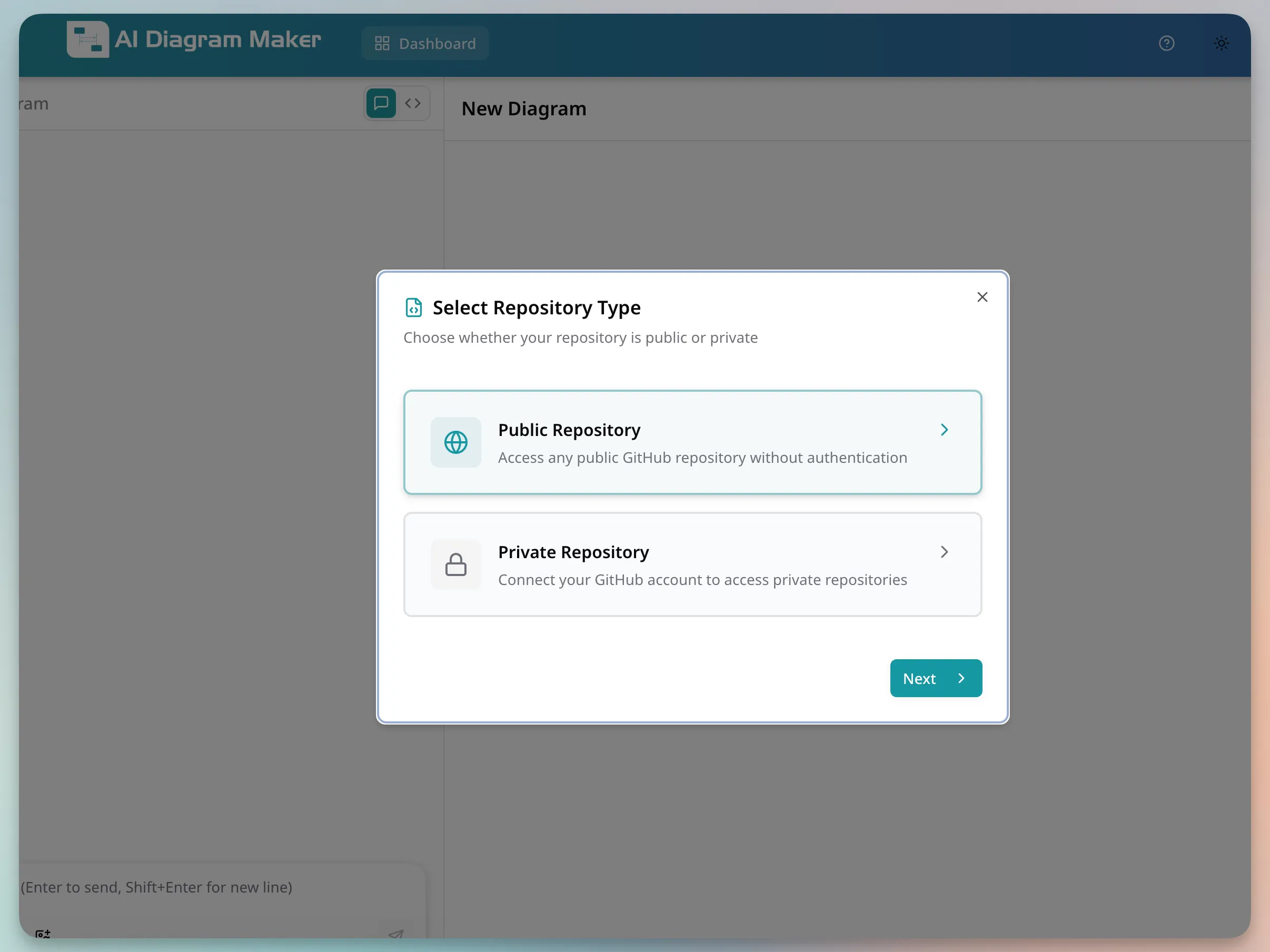Select the Private Repository option
This screenshot has height=952, width=1270.
692,564
